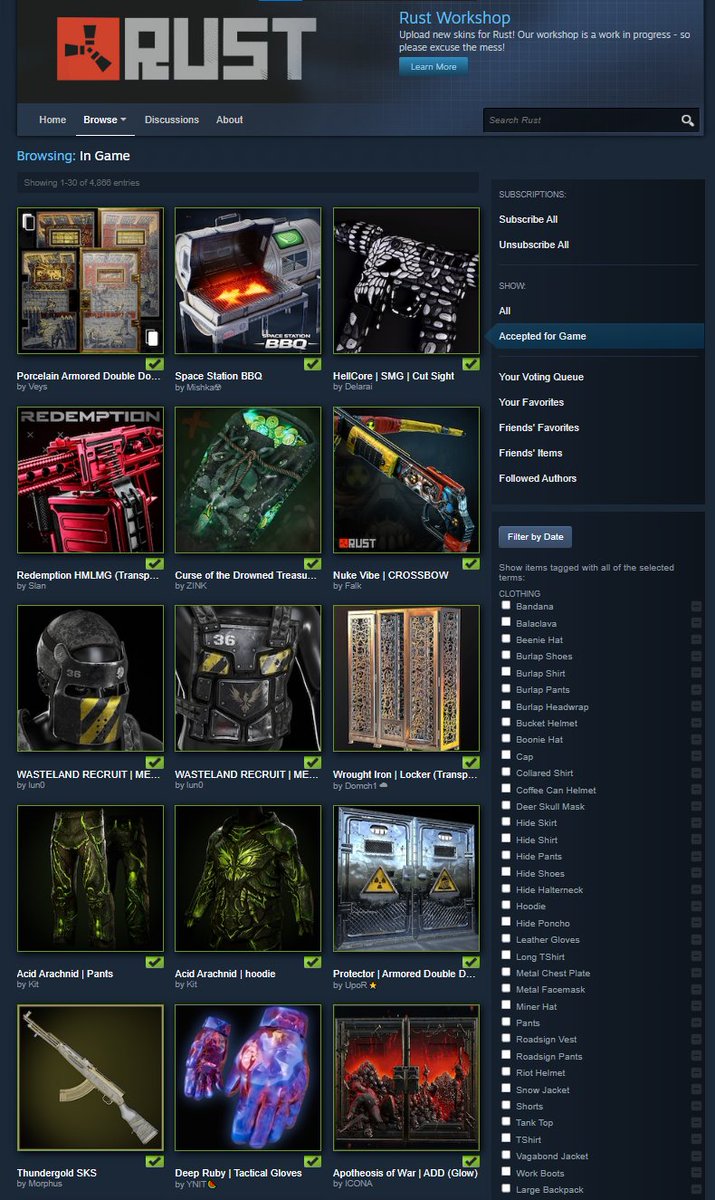715x1200 pixels.
Task: Click the exclude minus icon for Beenie Hat
Action: [x=696, y=640]
